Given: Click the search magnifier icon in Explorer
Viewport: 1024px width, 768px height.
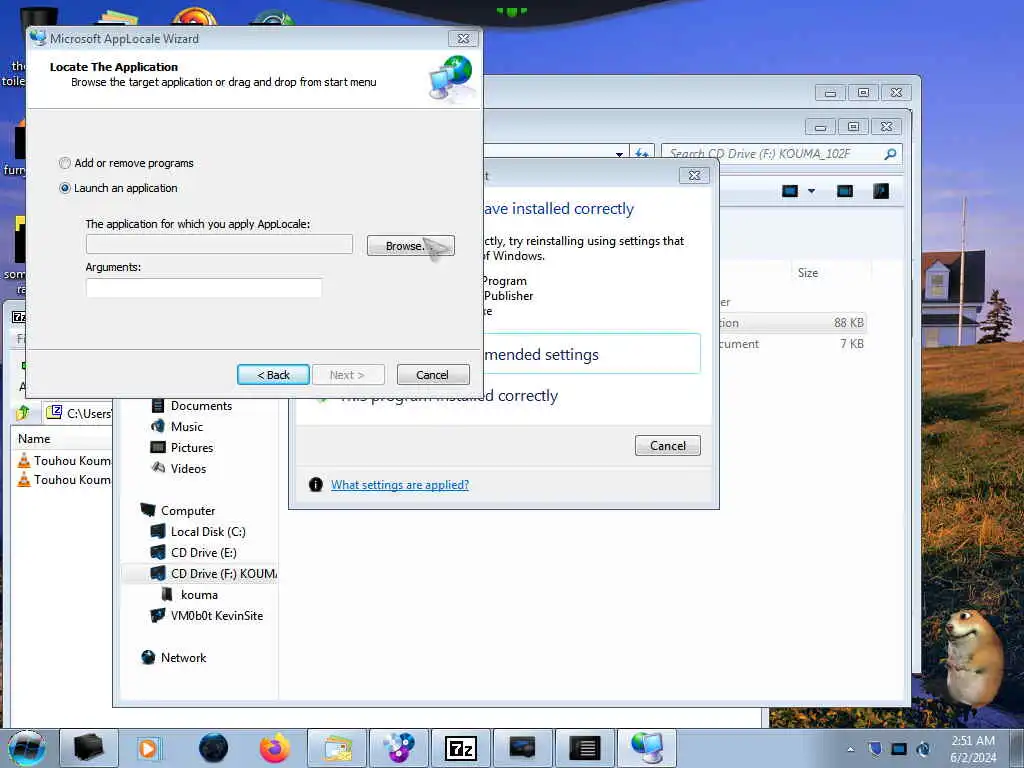Looking at the screenshot, I should point(889,154).
